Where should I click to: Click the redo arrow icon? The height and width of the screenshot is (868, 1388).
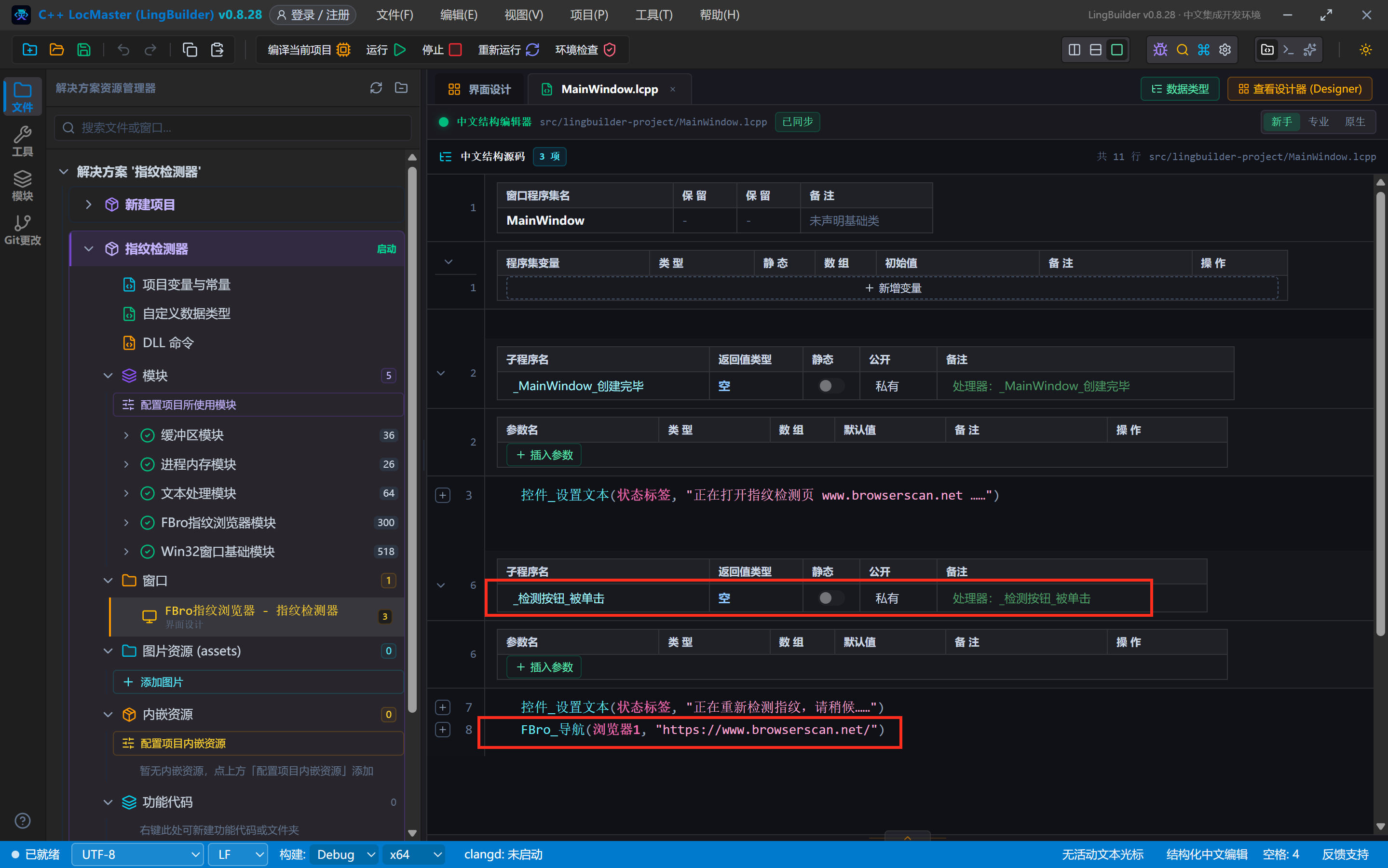click(x=150, y=50)
